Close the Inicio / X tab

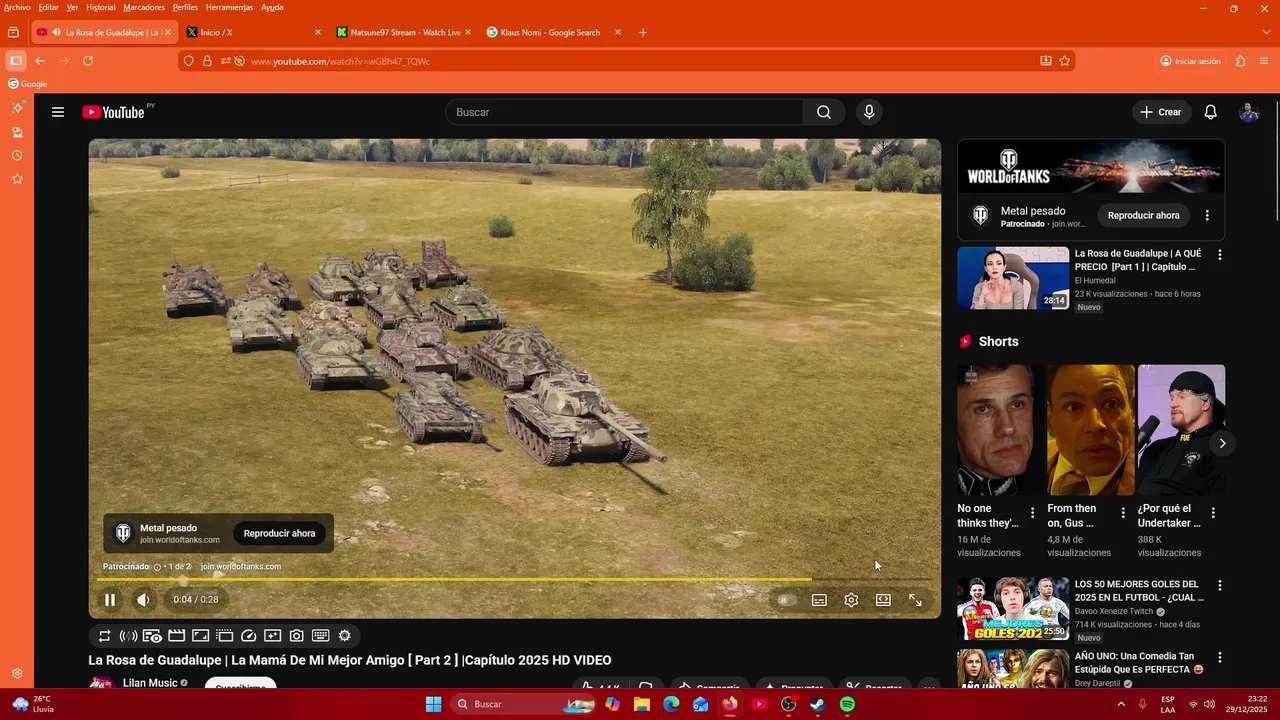pyautogui.click(x=318, y=32)
